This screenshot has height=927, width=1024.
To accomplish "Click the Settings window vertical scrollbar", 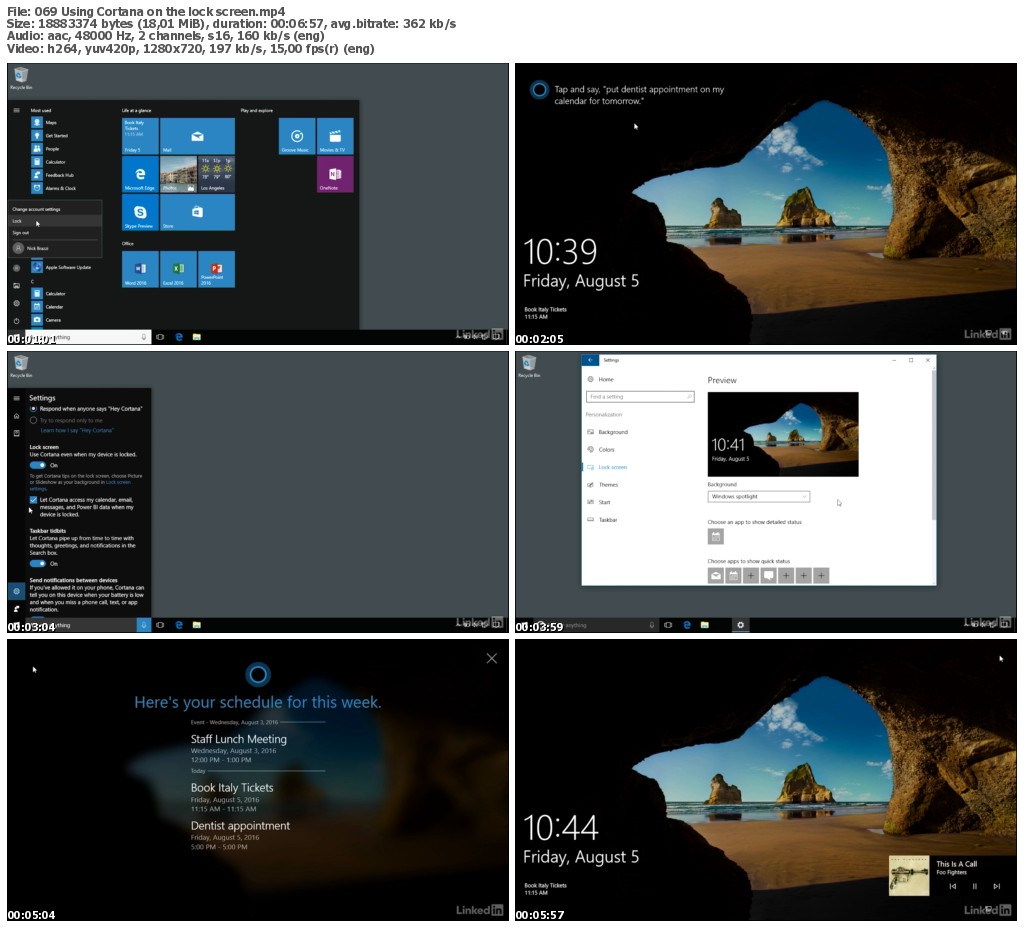I will pos(934,444).
